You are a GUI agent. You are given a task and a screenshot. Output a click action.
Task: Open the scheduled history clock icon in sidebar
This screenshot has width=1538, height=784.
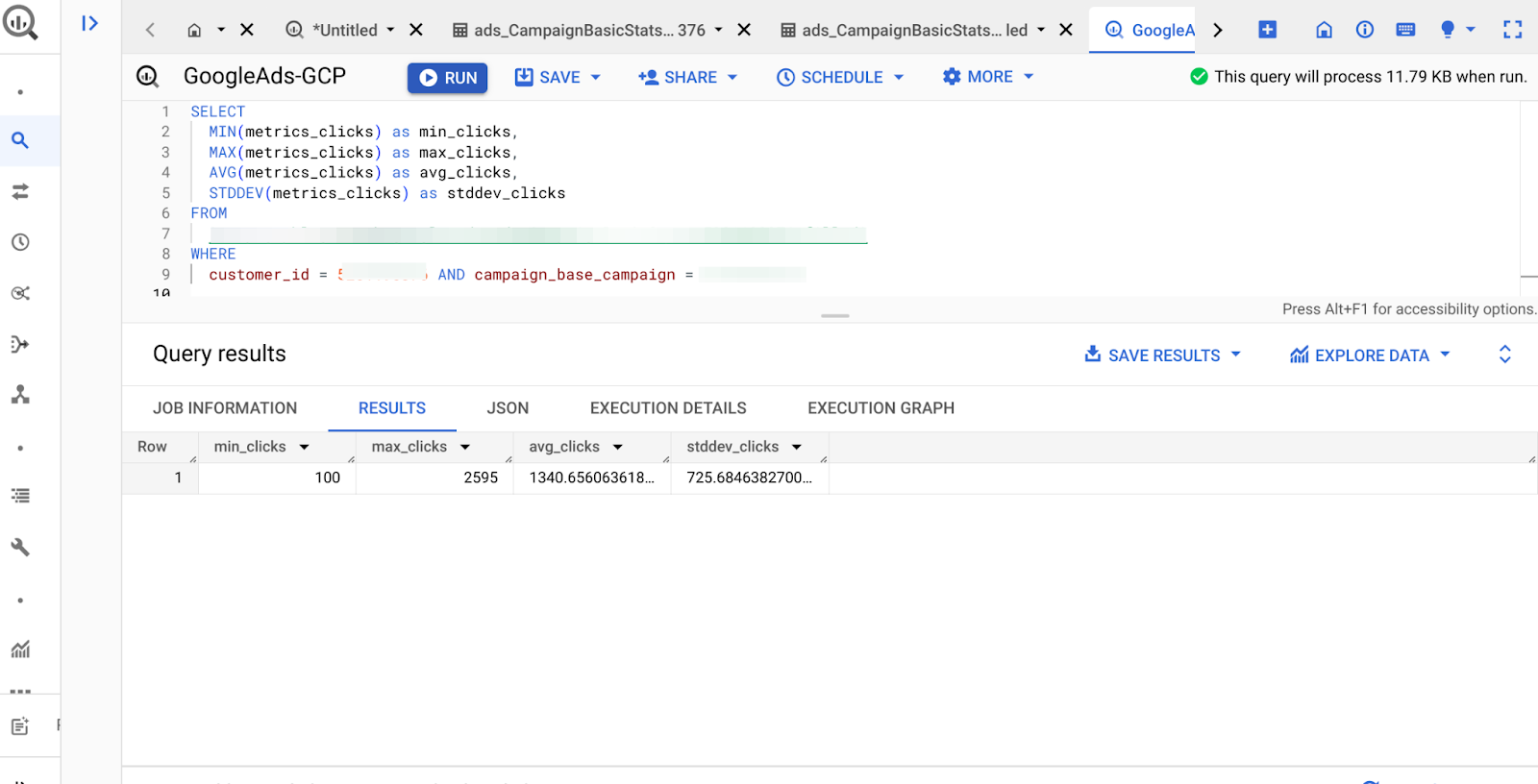click(x=20, y=242)
